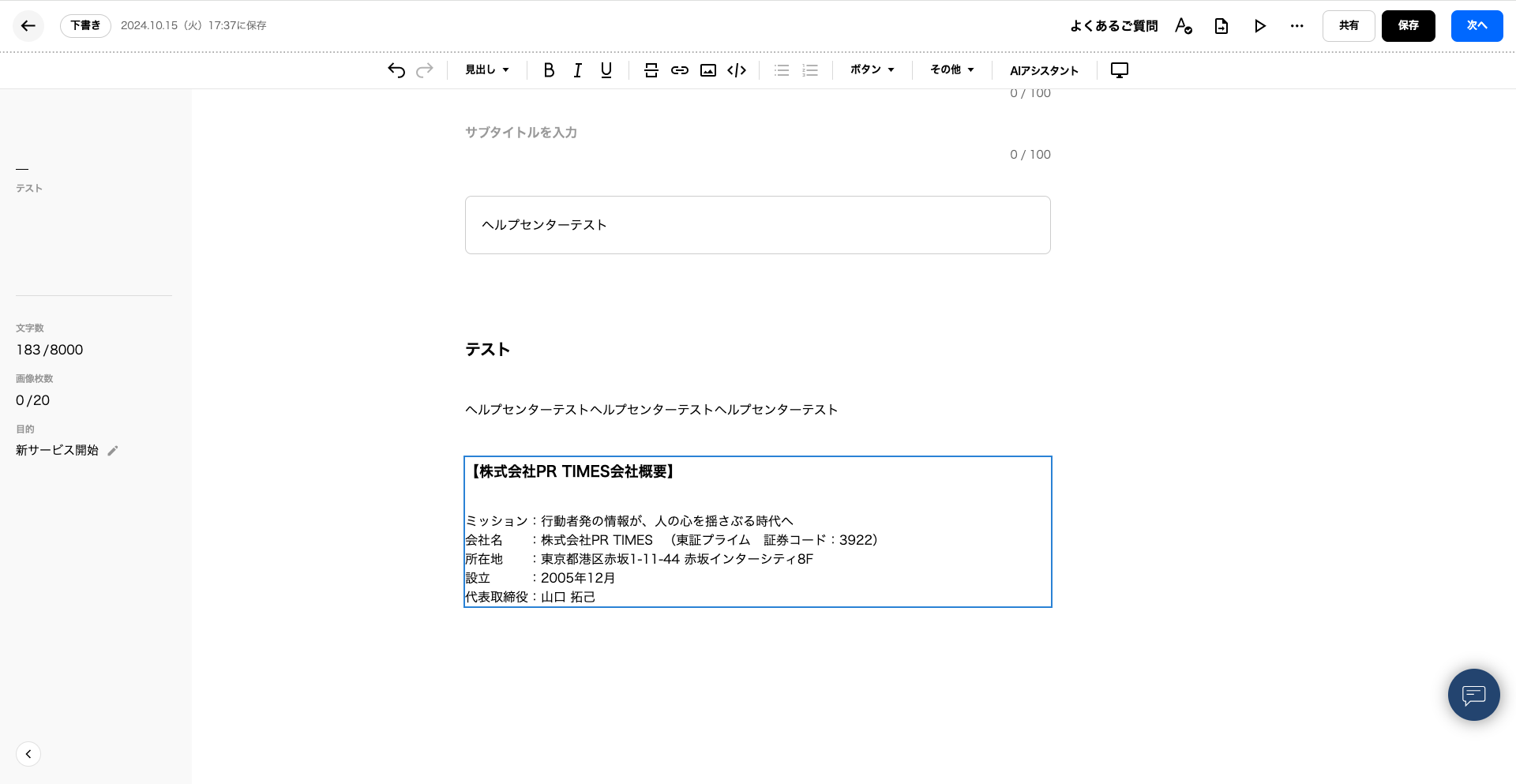Insert a horizontal divider line

pos(651,70)
